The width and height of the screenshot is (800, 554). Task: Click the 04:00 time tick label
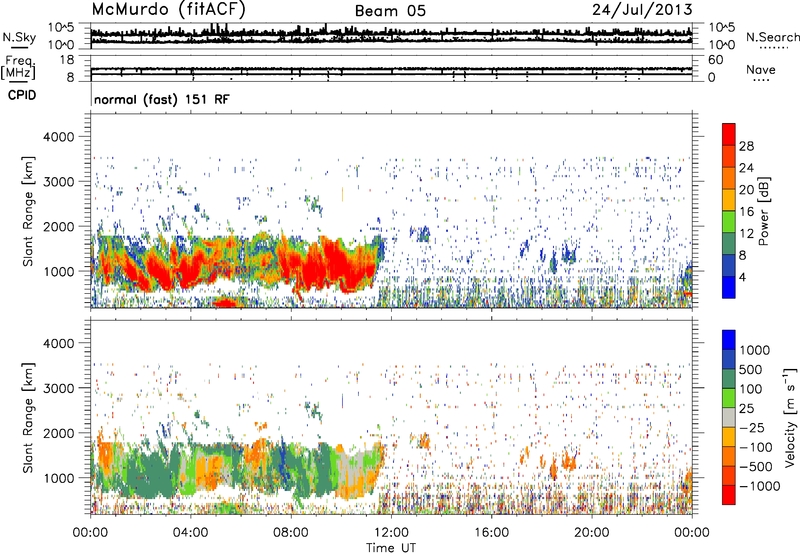click(x=190, y=533)
